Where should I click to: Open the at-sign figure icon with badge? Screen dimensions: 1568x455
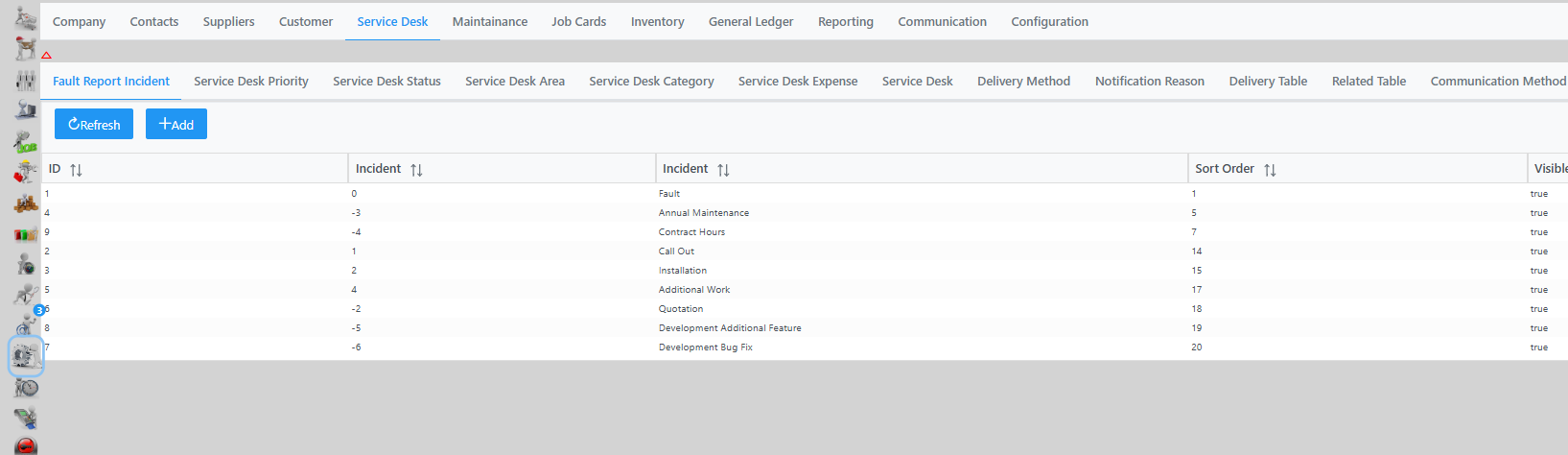pyautogui.click(x=27, y=323)
